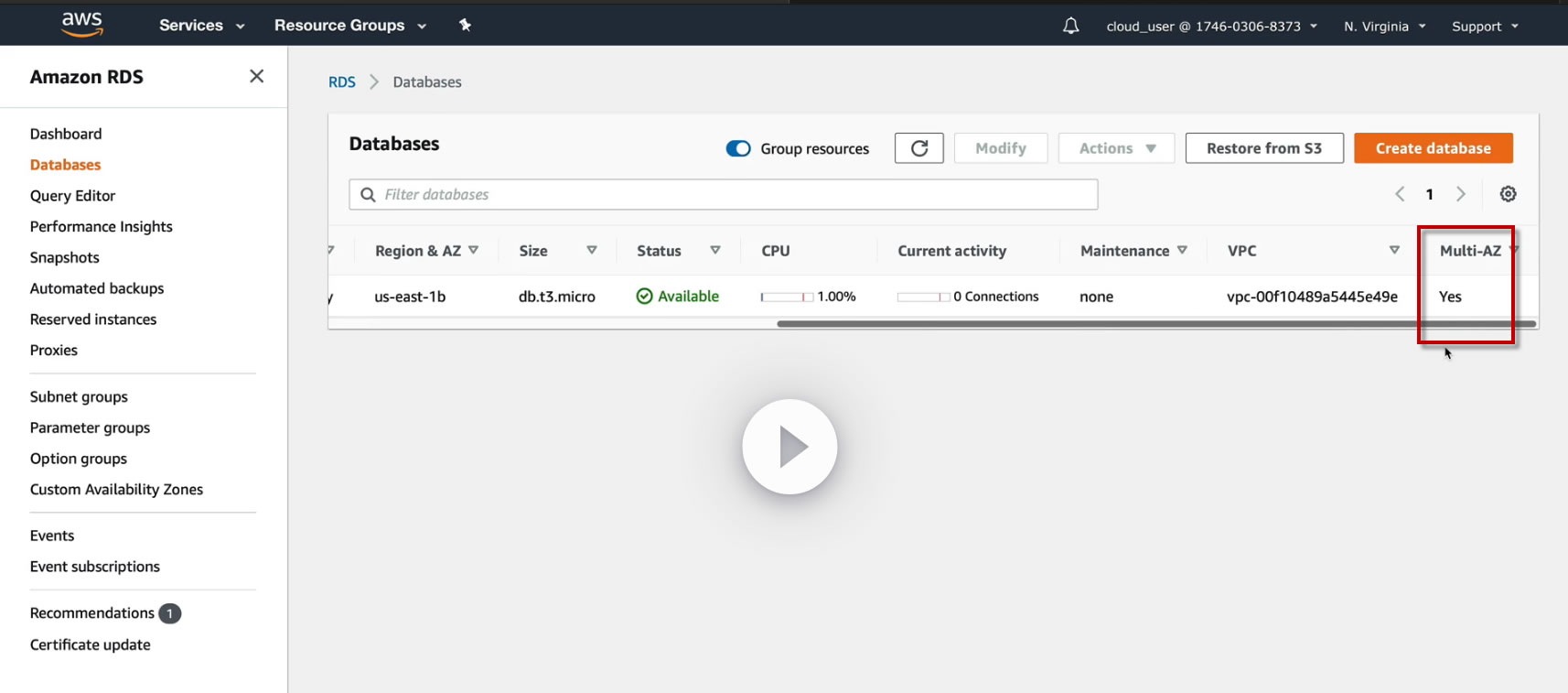Open table preferences gear icon
Viewport: 1568px width, 693px height.
pyautogui.click(x=1509, y=194)
